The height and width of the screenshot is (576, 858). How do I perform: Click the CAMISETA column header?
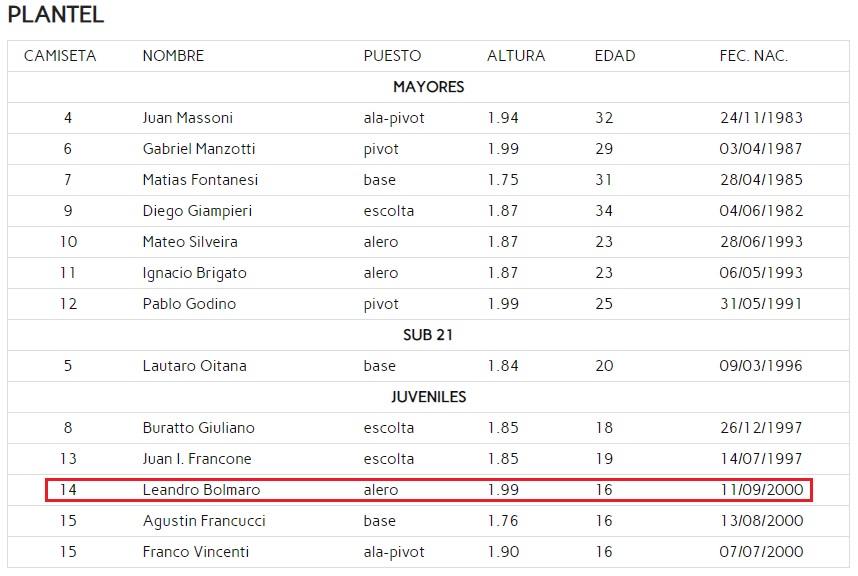click(60, 56)
